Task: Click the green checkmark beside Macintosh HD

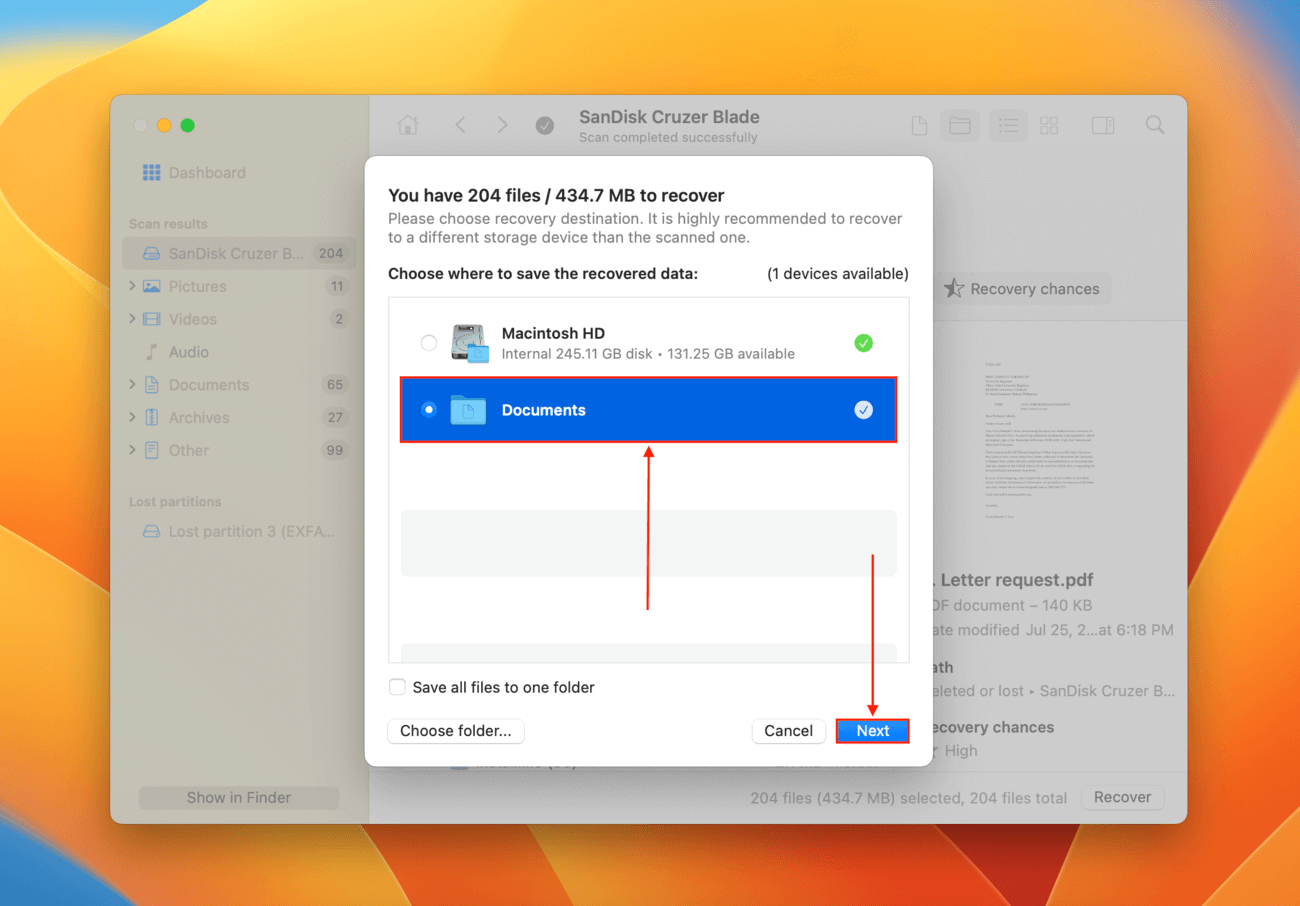Action: 864,343
